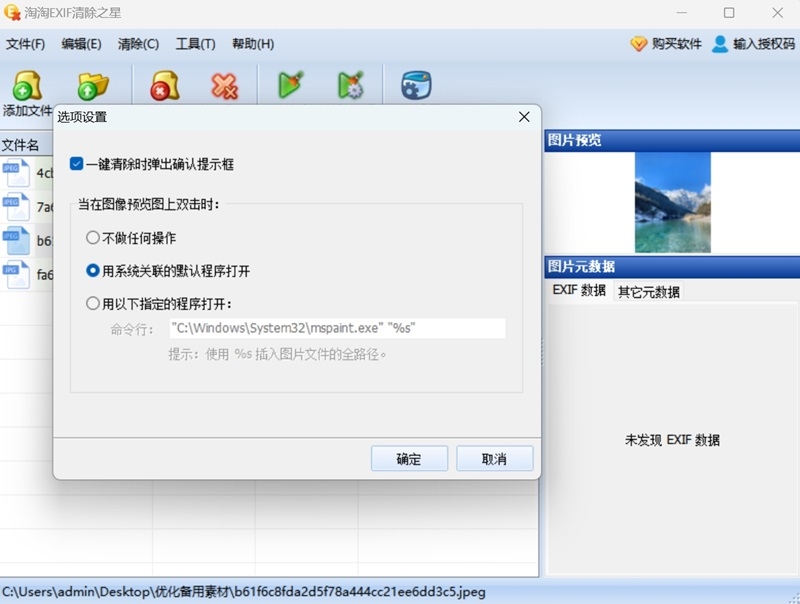Open the 文件(F) menu
800x604 pixels.
[x=25, y=44]
